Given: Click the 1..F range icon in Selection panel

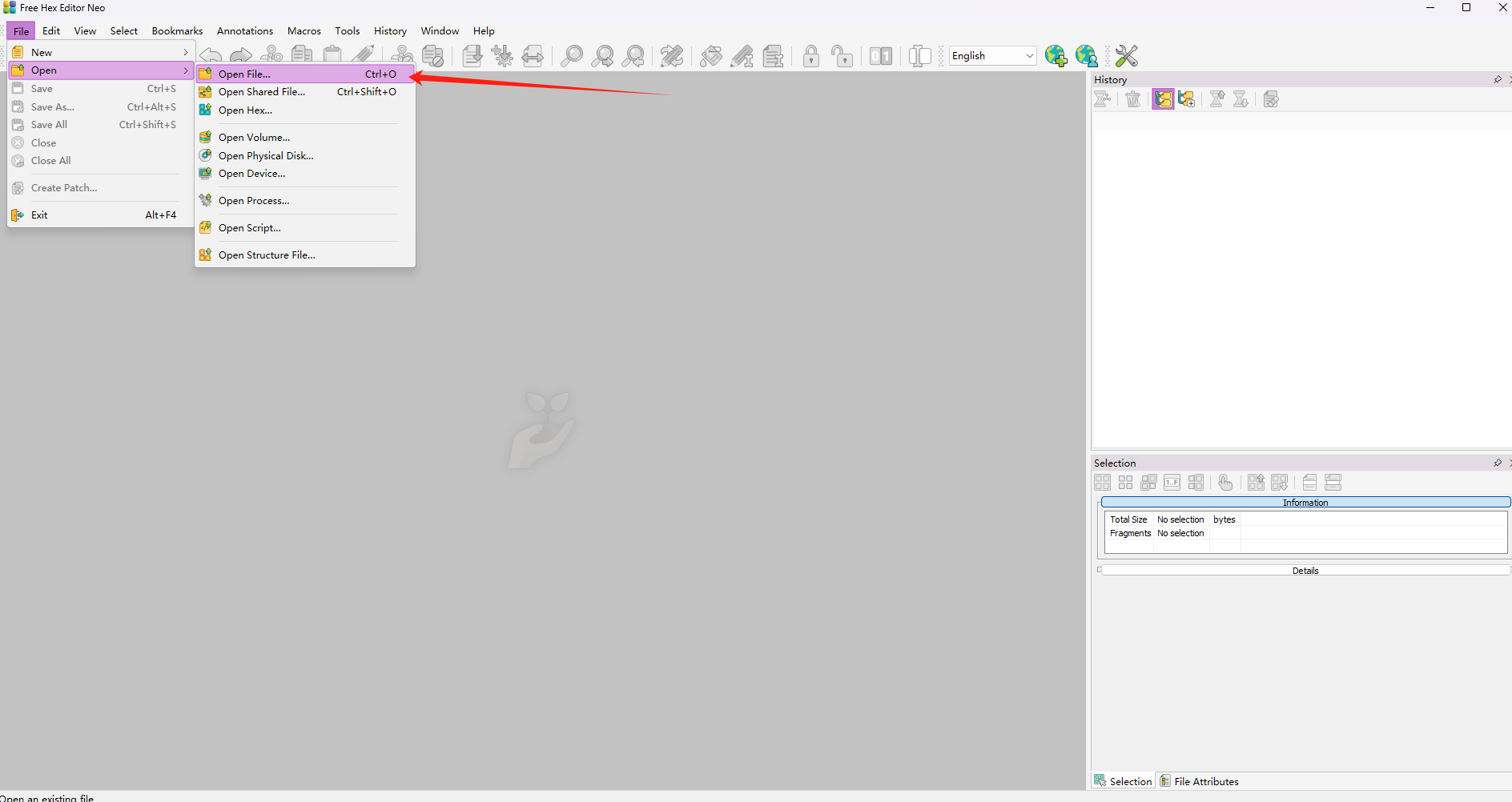Looking at the screenshot, I should pos(1172,483).
